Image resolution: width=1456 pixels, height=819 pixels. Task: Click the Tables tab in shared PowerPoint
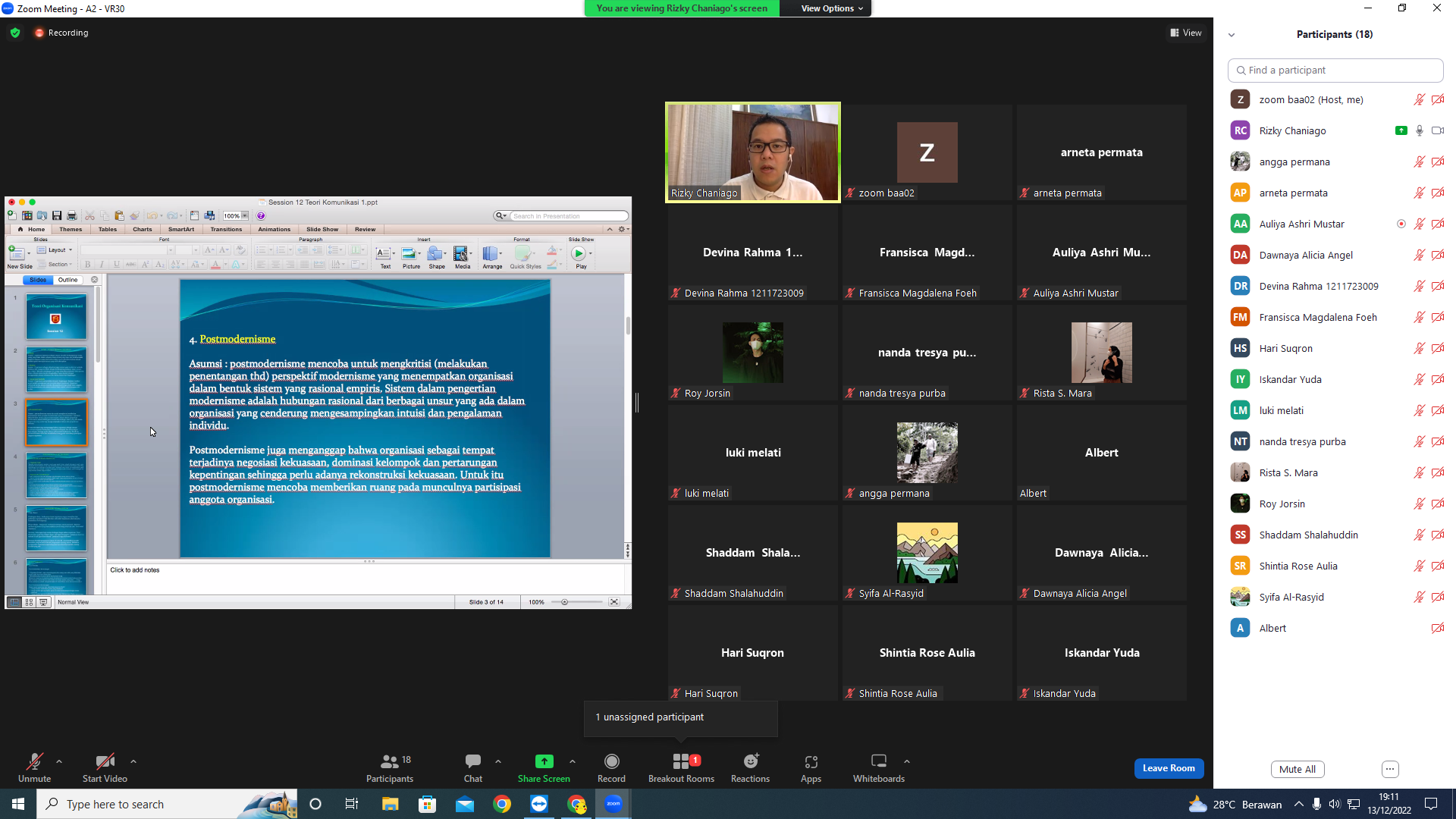click(108, 229)
